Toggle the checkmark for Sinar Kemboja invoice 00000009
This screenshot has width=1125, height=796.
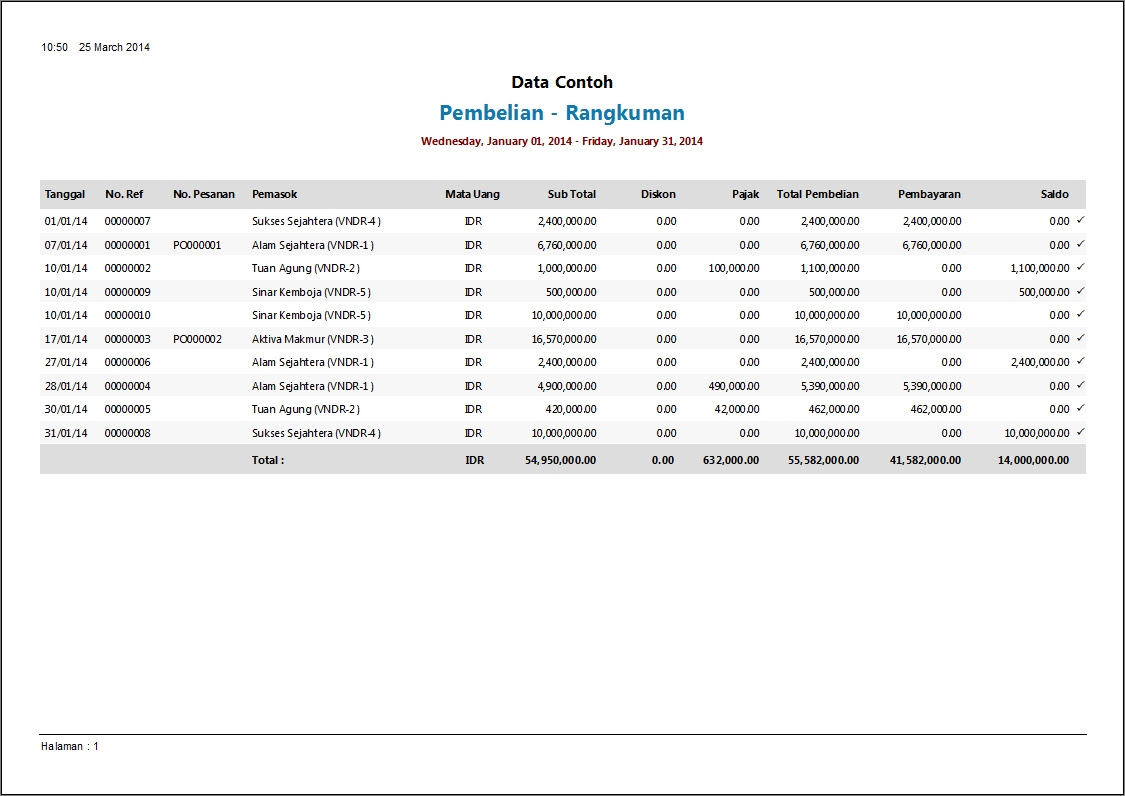pos(1078,291)
